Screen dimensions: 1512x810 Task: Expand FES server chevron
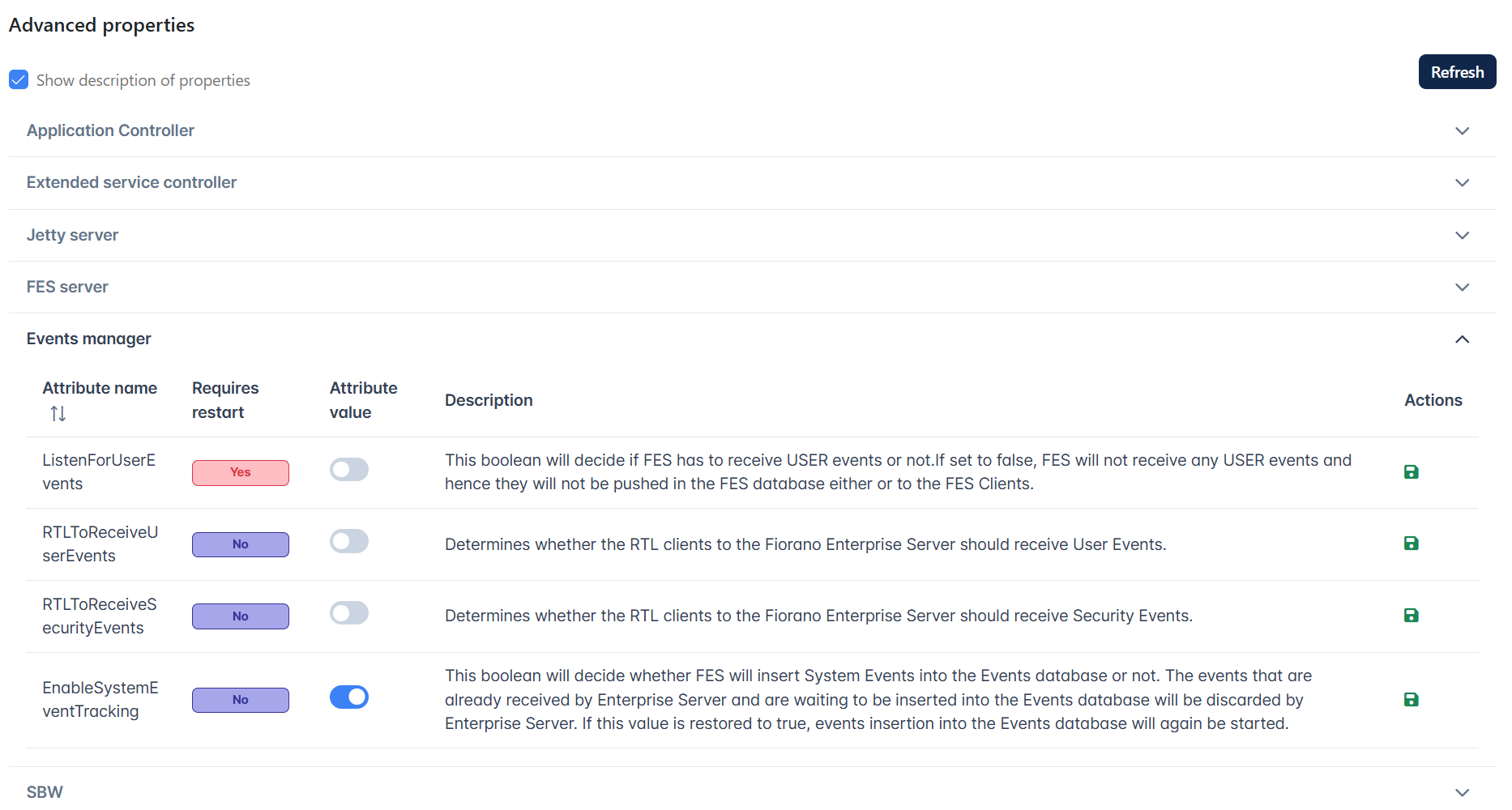pyautogui.click(x=1462, y=288)
